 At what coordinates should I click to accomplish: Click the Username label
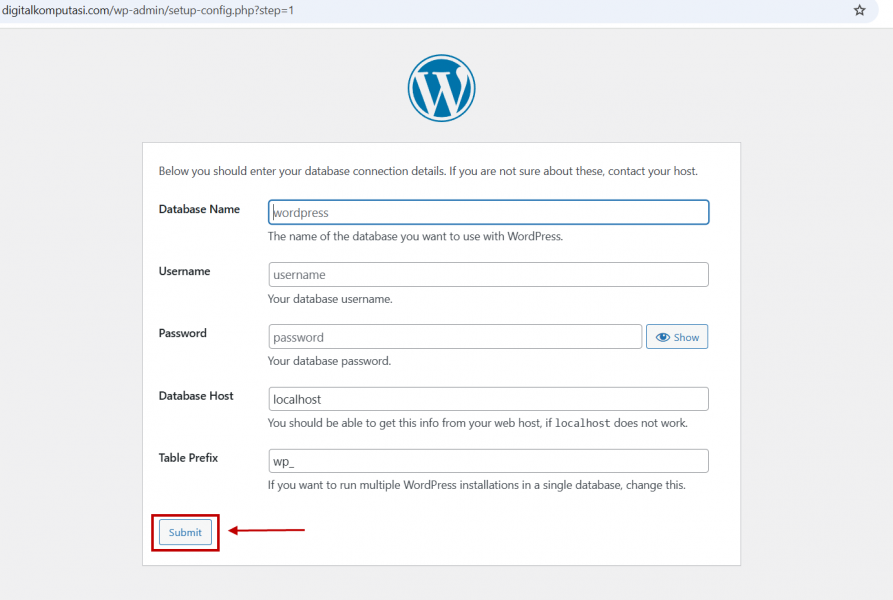185,271
